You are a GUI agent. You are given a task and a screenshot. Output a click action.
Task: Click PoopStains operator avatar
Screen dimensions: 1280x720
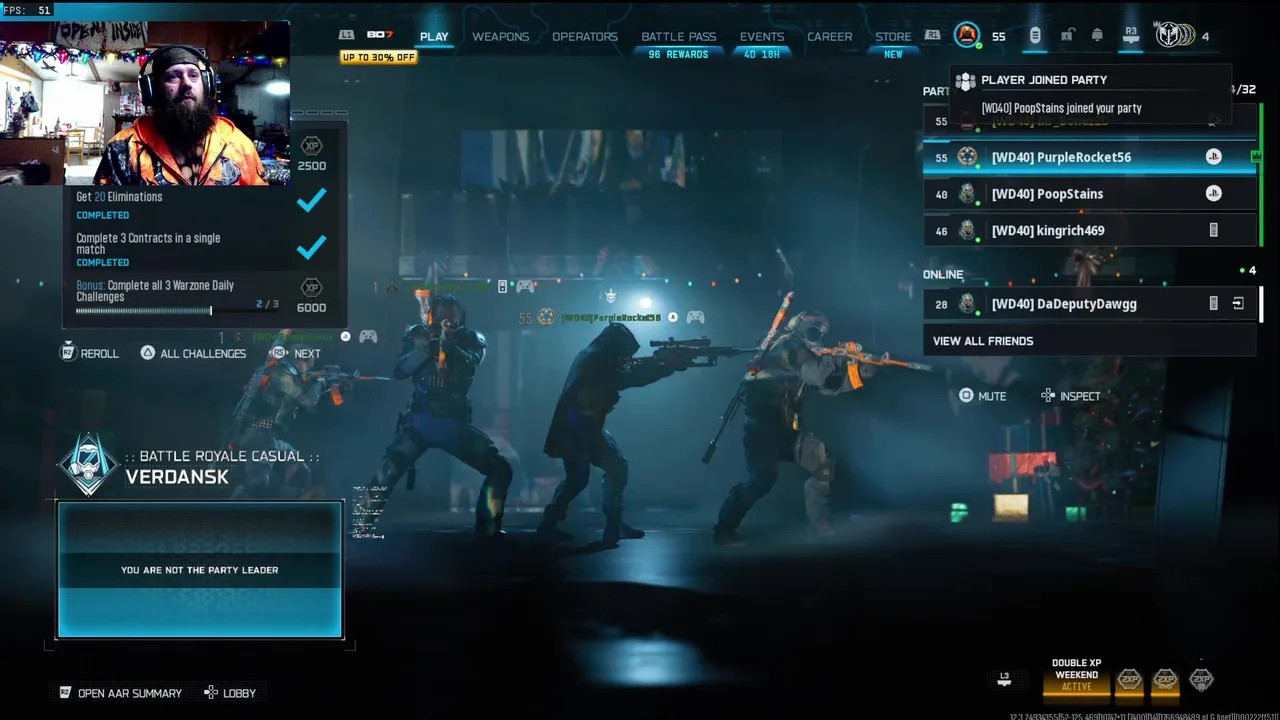967,194
